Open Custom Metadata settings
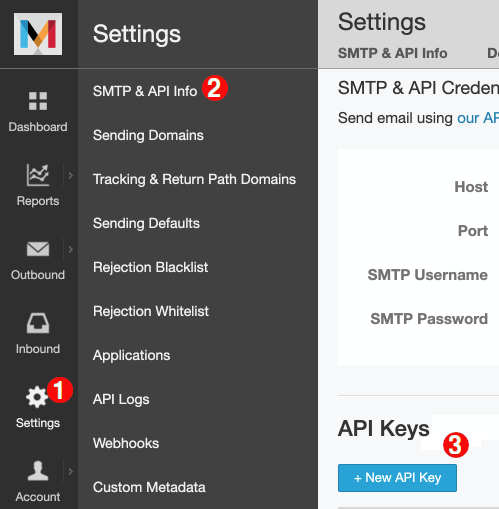The width and height of the screenshot is (499, 509). click(149, 487)
